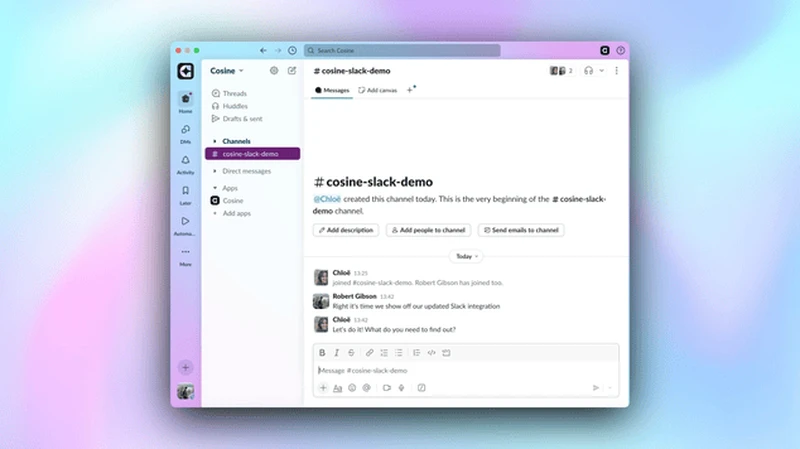Toggle bulleted list
This screenshot has height=449, width=800.
click(x=398, y=353)
